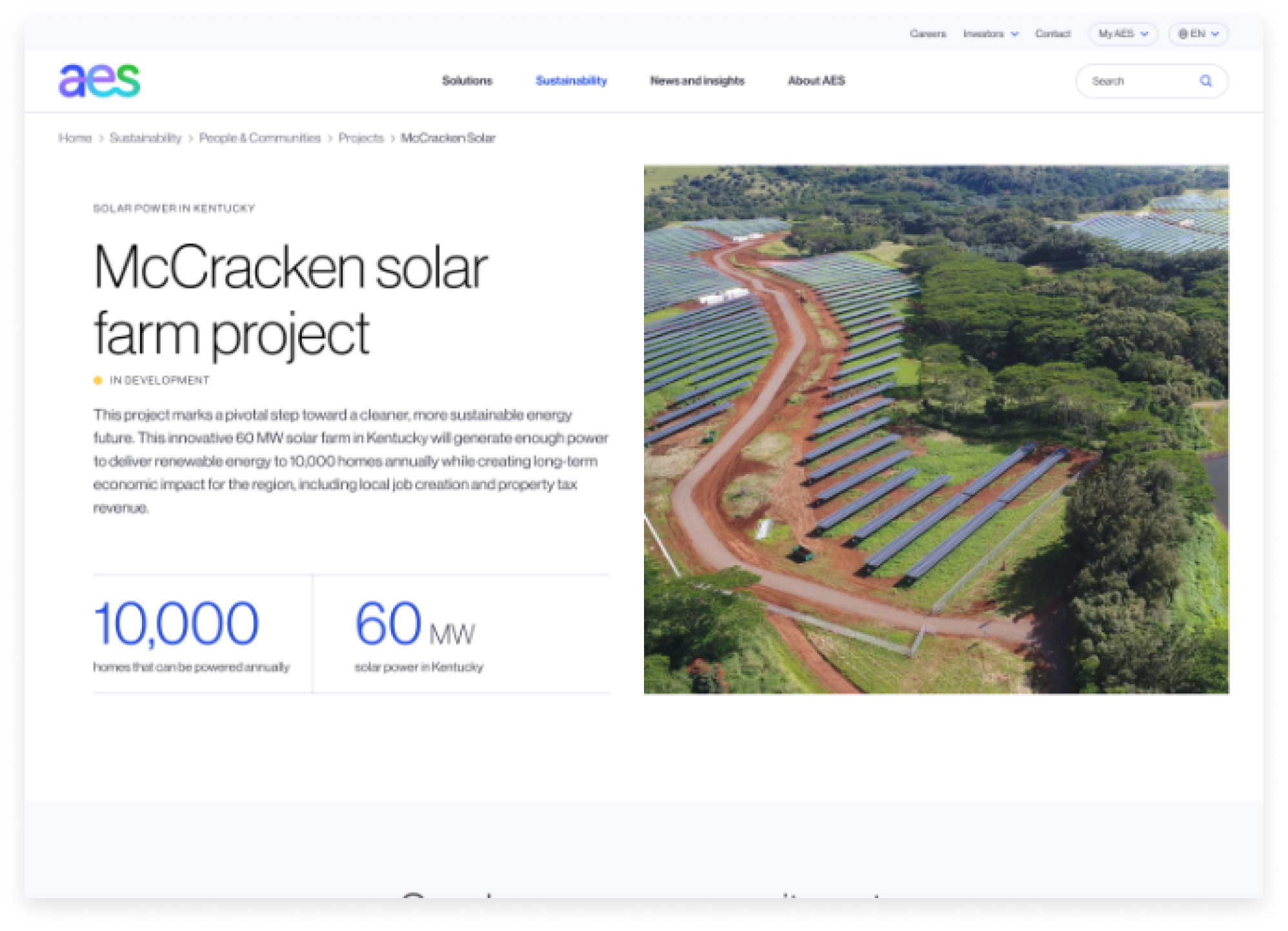The height and width of the screenshot is (931, 1288).
Task: Open Projects breadcrumb link
Action: point(361,138)
